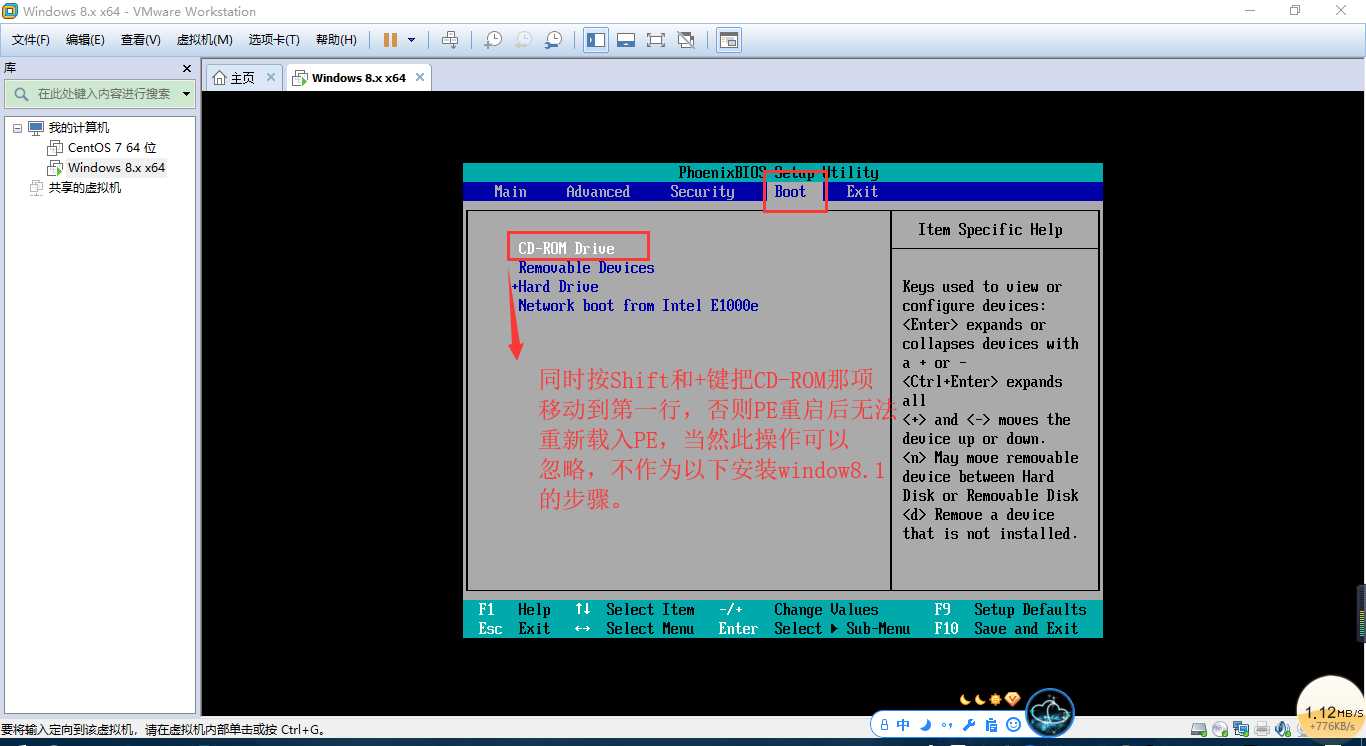Open the 编辑(E) menu
The width and height of the screenshot is (1366, 746).
pyautogui.click(x=85, y=40)
